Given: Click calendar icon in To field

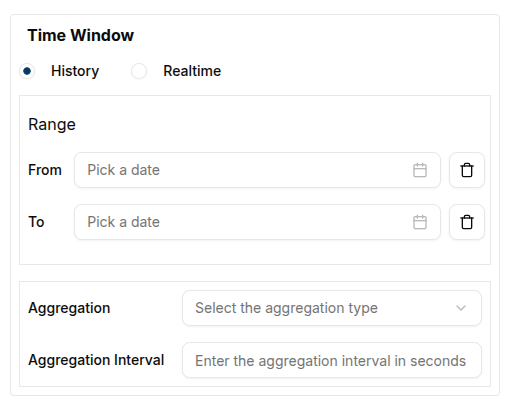Looking at the screenshot, I should (420, 222).
